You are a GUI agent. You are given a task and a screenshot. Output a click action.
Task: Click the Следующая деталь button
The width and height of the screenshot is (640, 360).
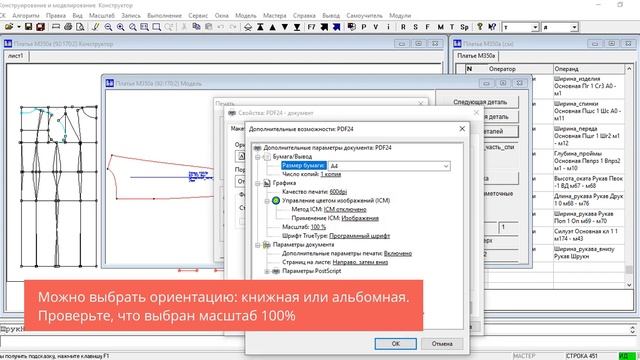pyautogui.click(x=480, y=102)
